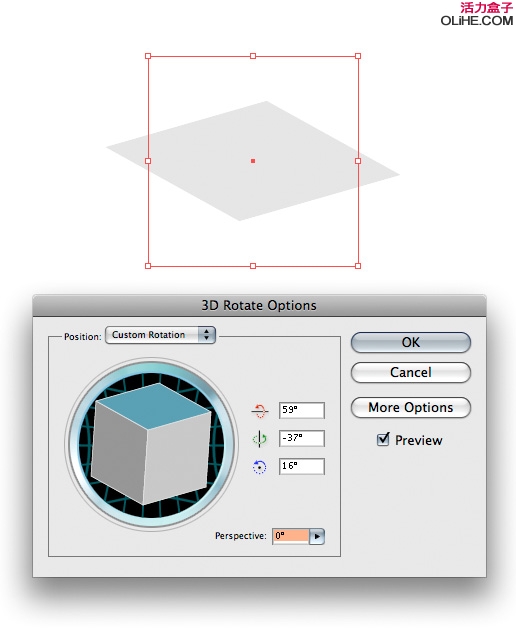Expand the Perspective slider arrow
This screenshot has height=635, width=516.
click(317, 537)
